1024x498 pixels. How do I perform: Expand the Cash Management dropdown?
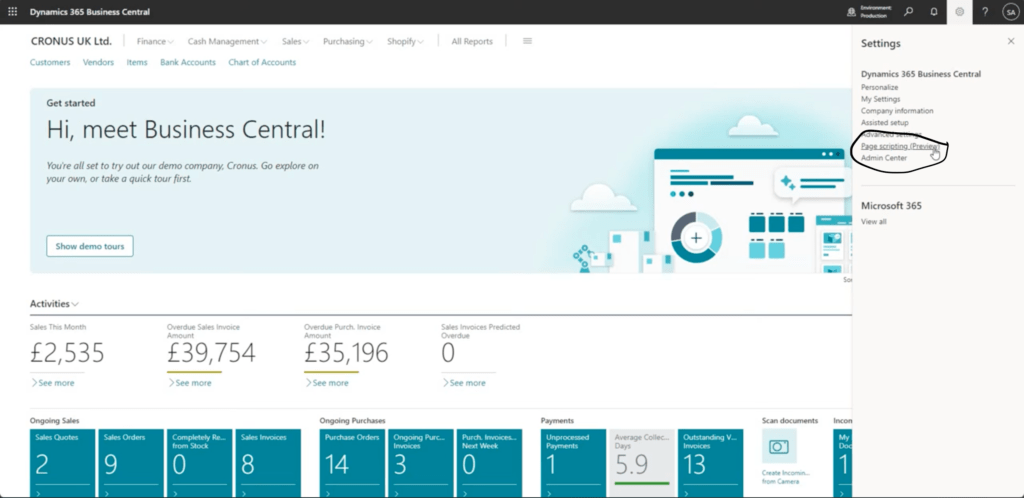228,42
